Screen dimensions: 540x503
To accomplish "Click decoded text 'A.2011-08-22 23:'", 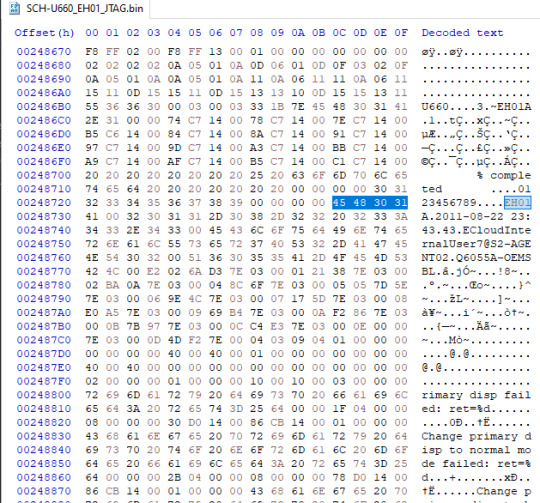I will 476,217.
